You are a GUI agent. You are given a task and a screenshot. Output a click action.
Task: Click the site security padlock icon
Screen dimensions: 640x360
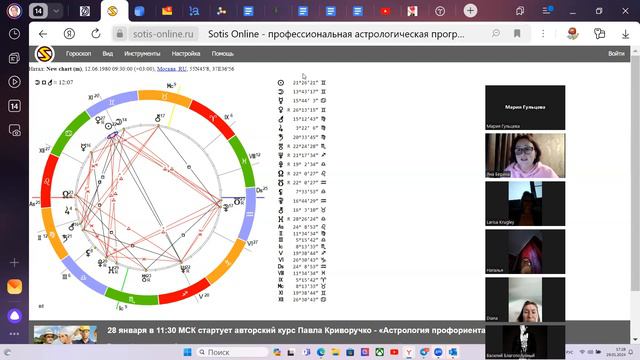pos(120,34)
